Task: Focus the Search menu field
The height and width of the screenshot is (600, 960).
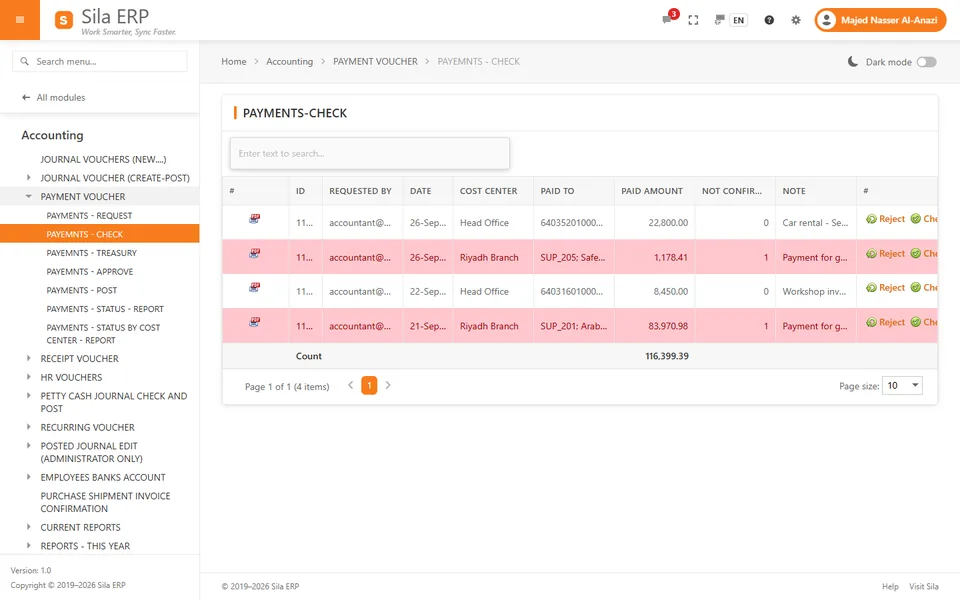Action: pos(100,61)
